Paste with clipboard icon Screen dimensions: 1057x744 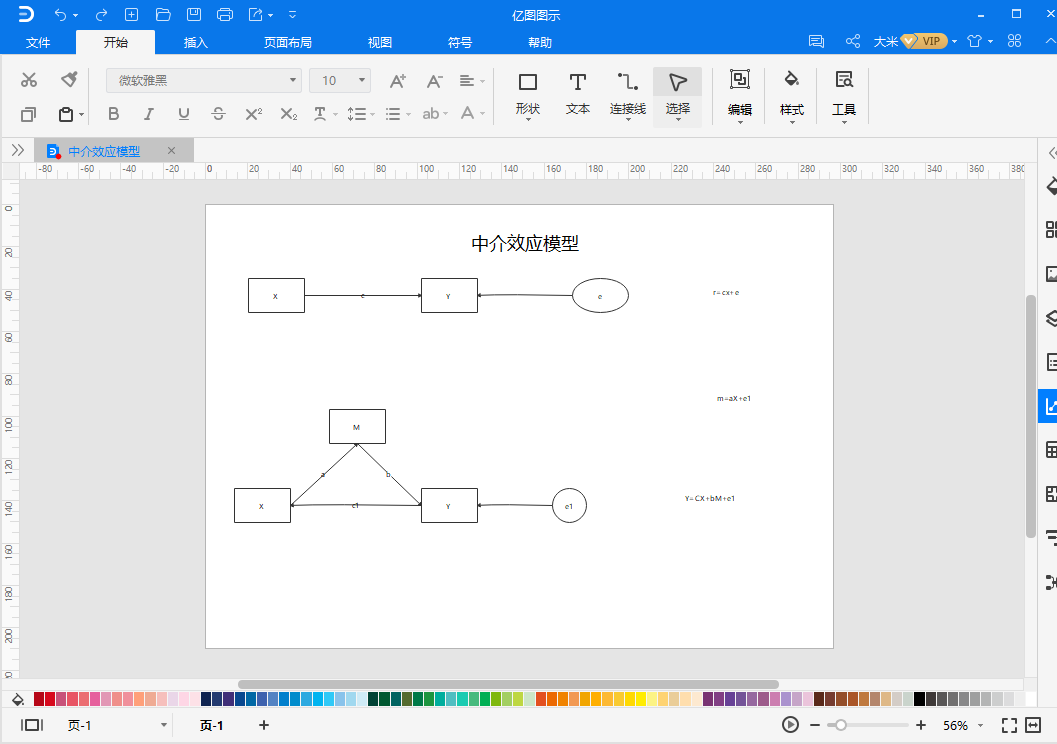[66, 115]
